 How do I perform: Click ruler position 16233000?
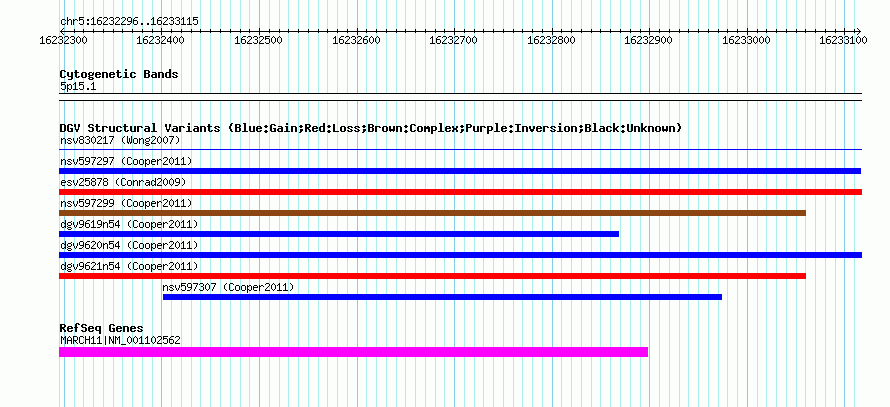point(746,41)
